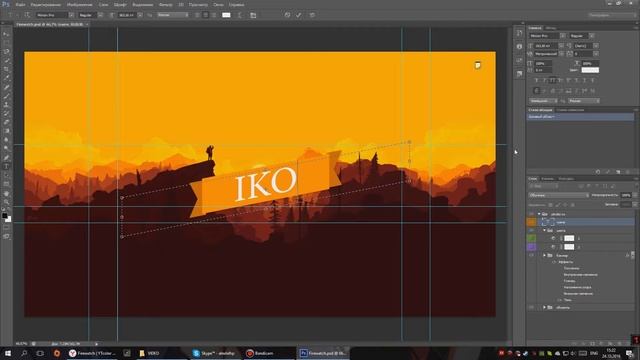Toggle lock transparent pixels in Layers

[x=550, y=205]
